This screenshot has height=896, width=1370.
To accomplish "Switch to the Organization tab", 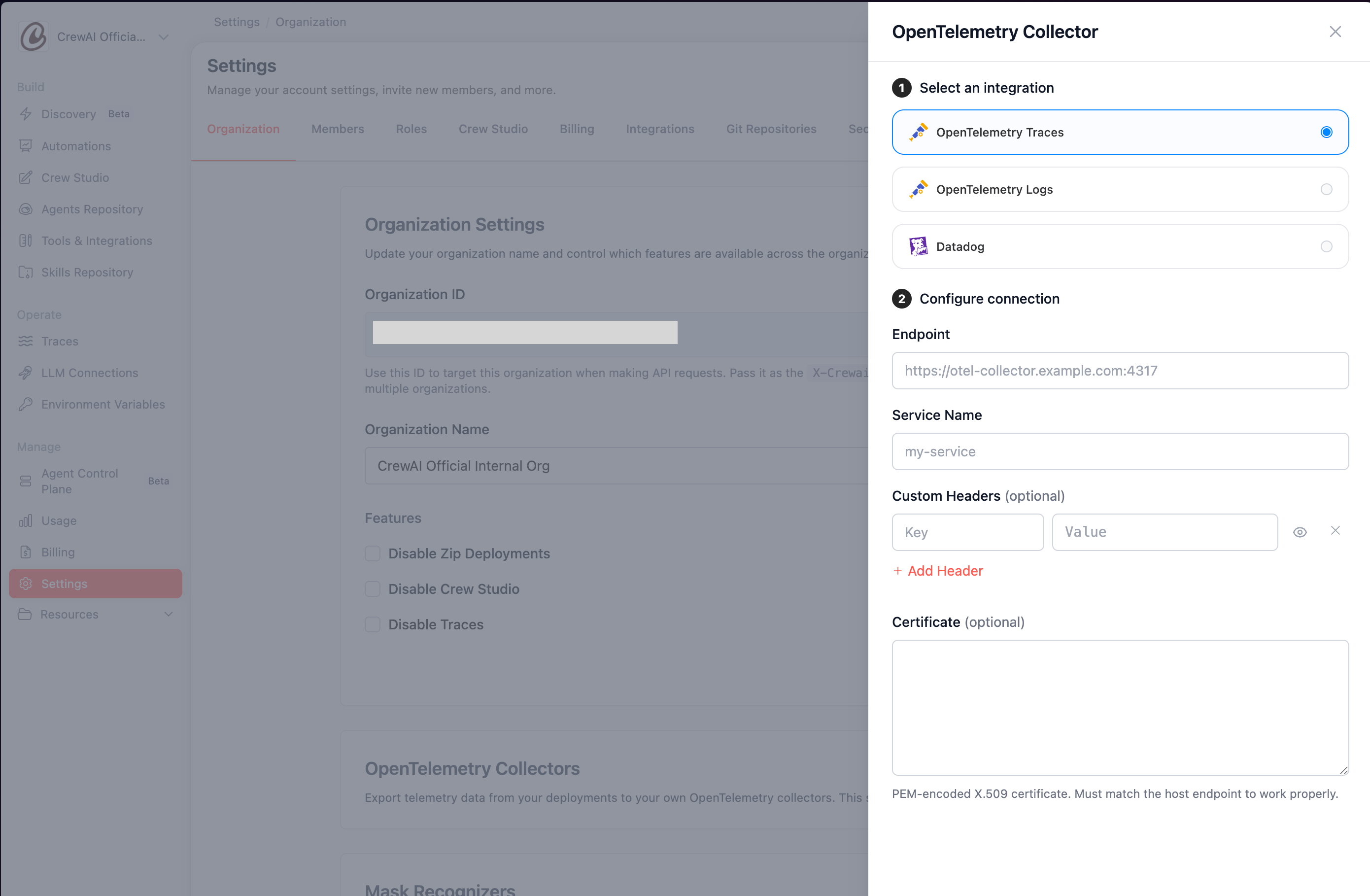I will point(243,129).
